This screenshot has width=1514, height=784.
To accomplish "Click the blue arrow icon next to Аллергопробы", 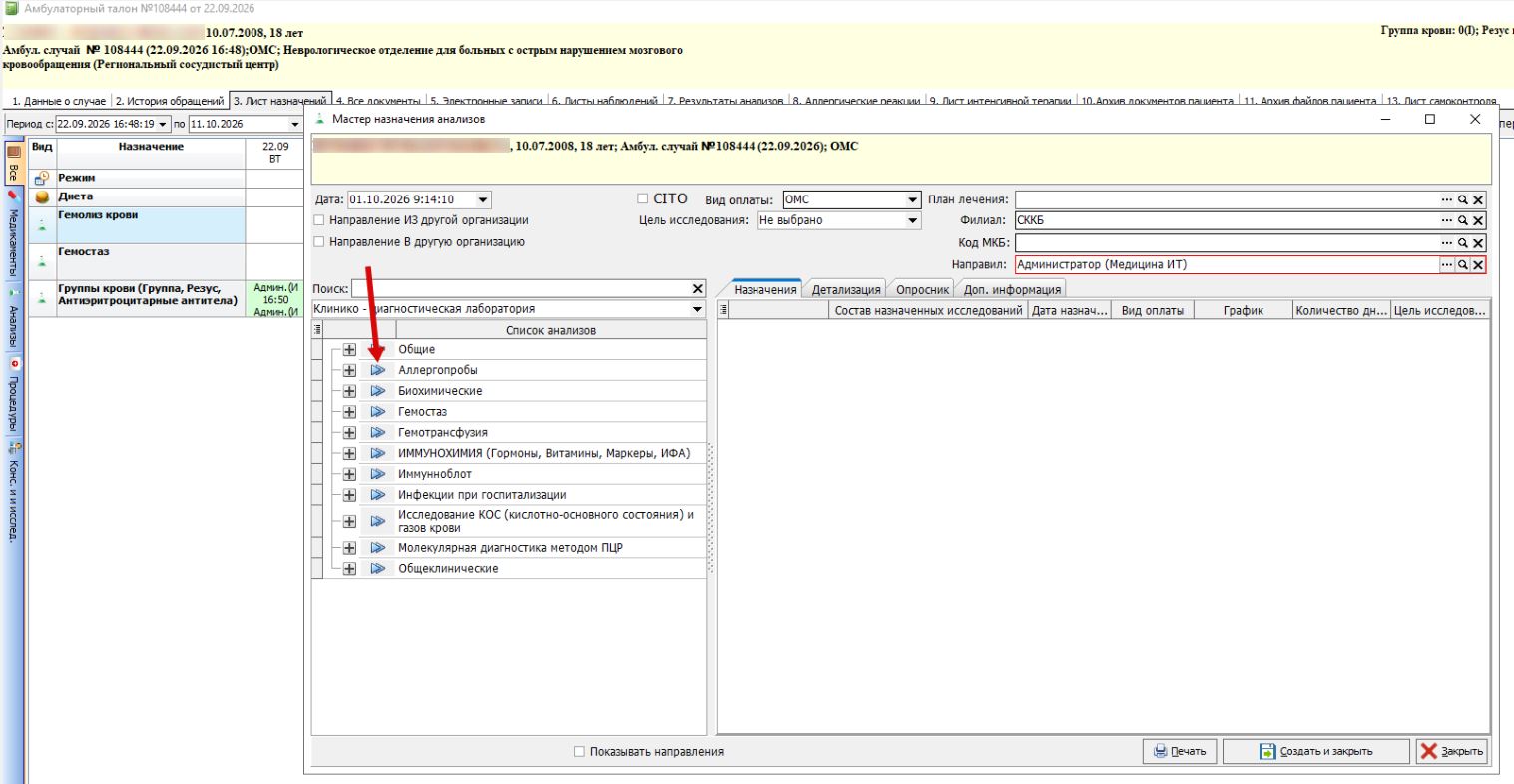I will click(377, 370).
